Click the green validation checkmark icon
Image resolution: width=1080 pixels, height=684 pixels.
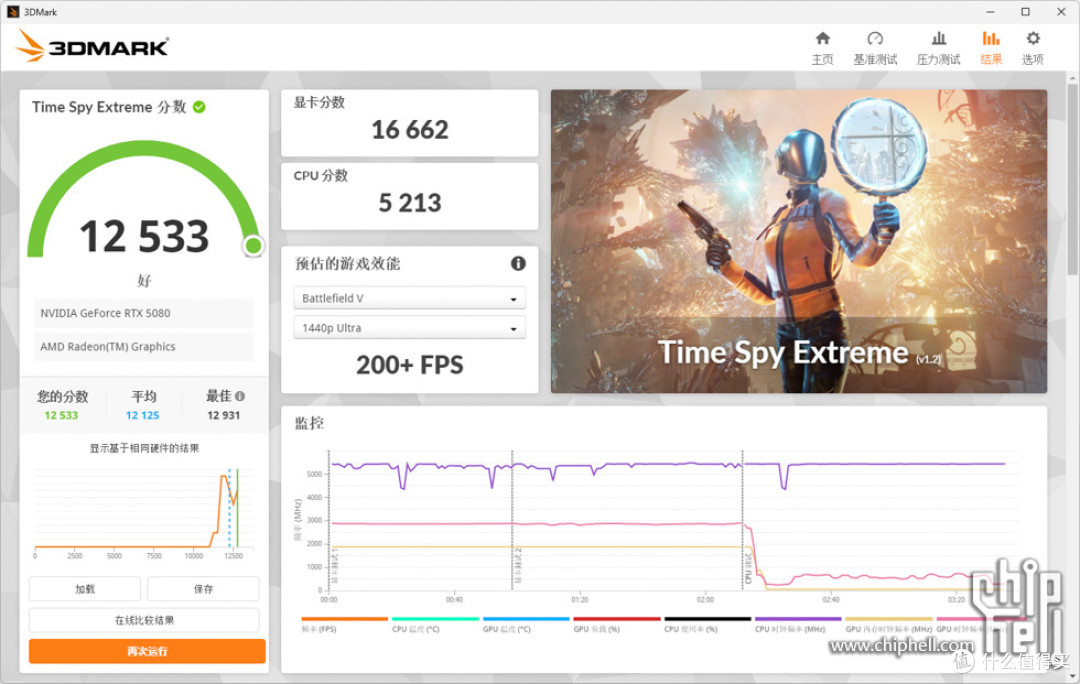pyautogui.click(x=199, y=107)
